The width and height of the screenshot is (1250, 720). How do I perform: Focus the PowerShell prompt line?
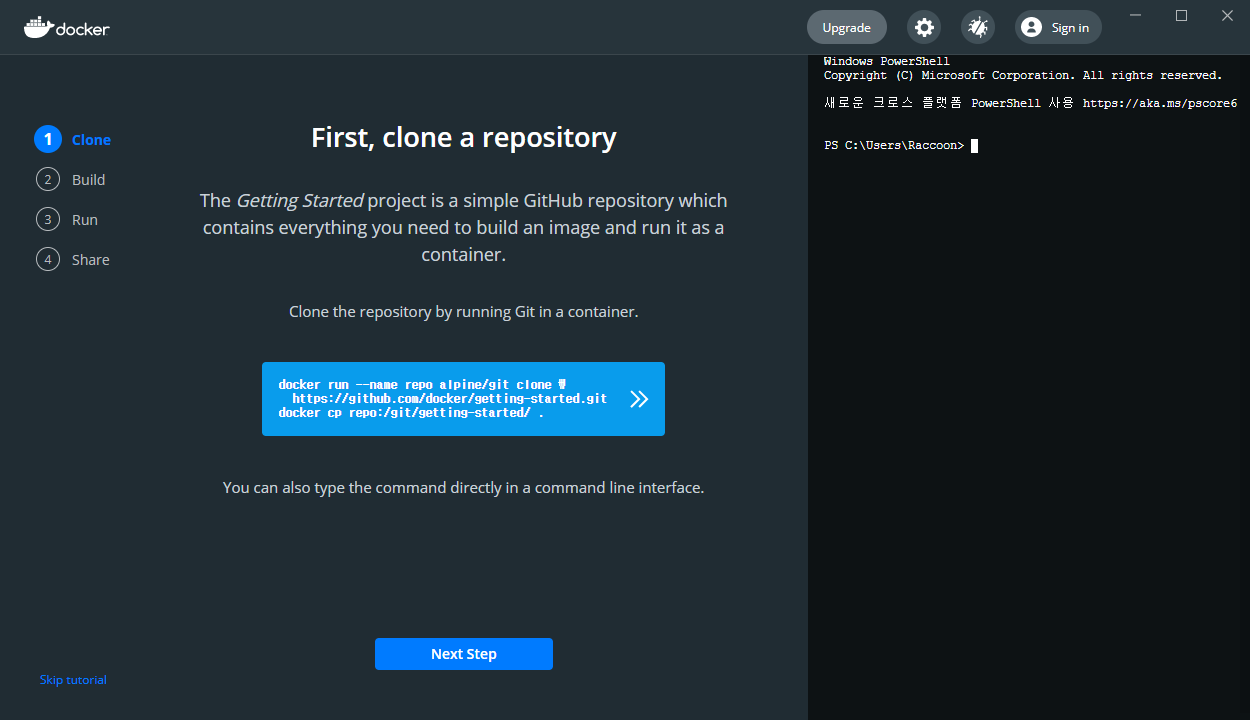[901, 146]
